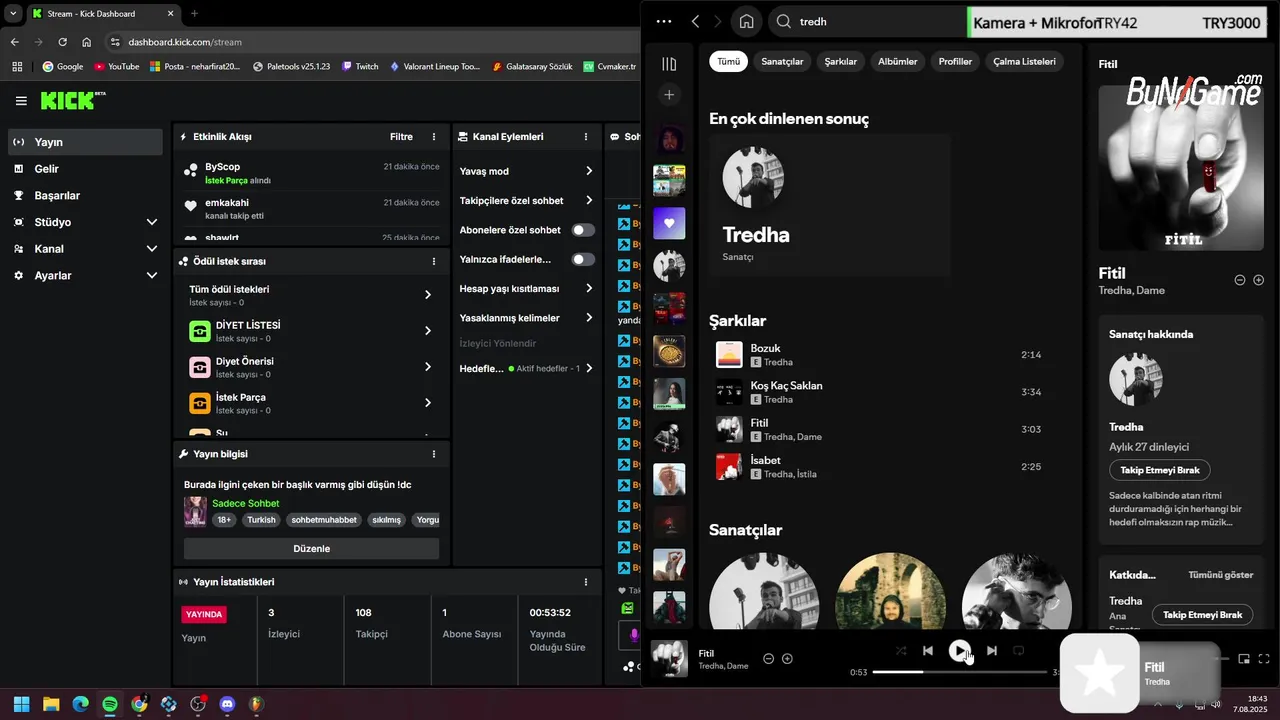Open options menu for Etkinlik Akışı panel
This screenshot has width=1280, height=720.
point(434,137)
